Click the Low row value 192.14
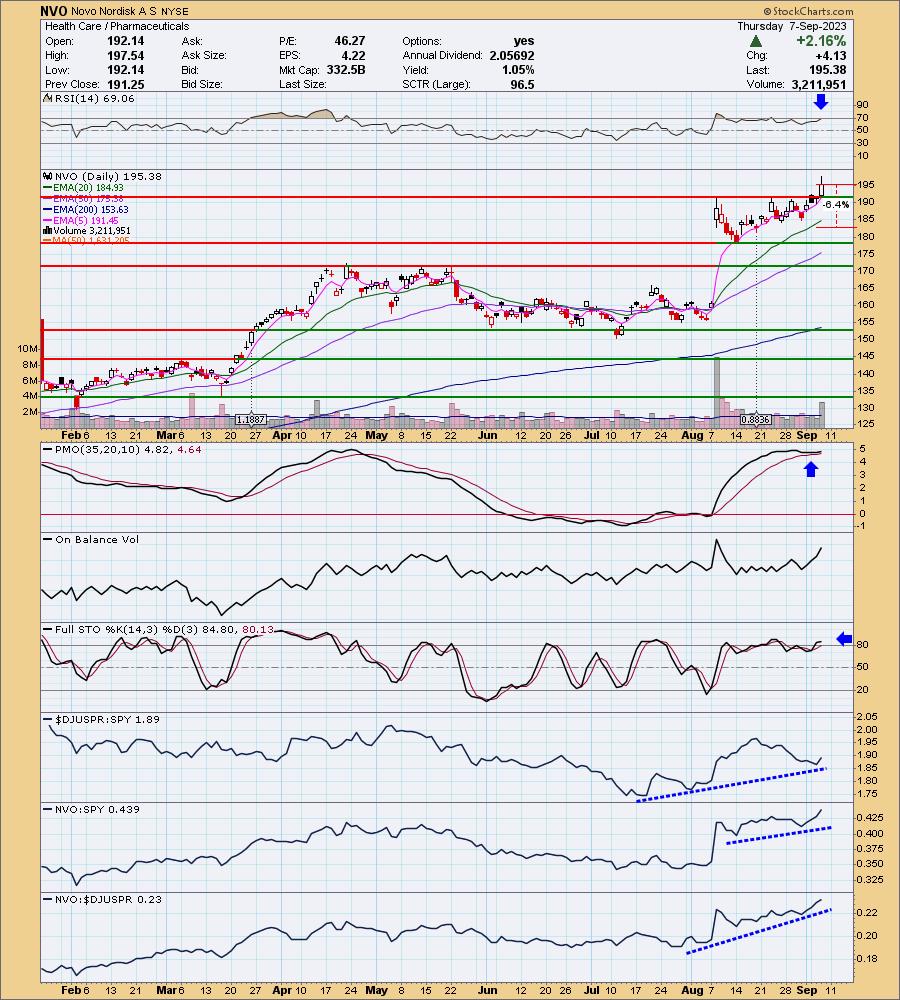Image resolution: width=900 pixels, height=1000 pixels. (125, 70)
